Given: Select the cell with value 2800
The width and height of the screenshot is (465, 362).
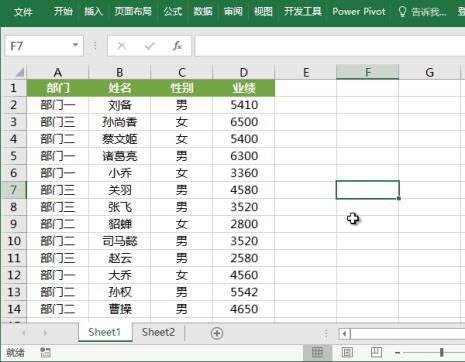Looking at the screenshot, I should tap(244, 224).
